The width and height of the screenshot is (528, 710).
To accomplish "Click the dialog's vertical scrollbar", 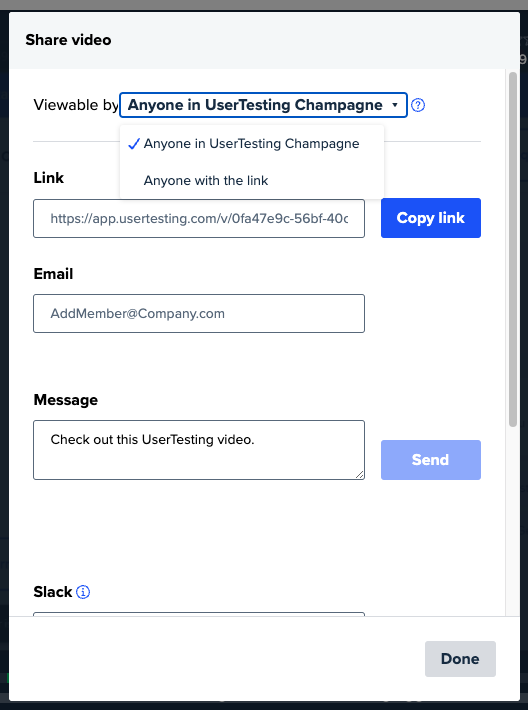I will click(513, 249).
